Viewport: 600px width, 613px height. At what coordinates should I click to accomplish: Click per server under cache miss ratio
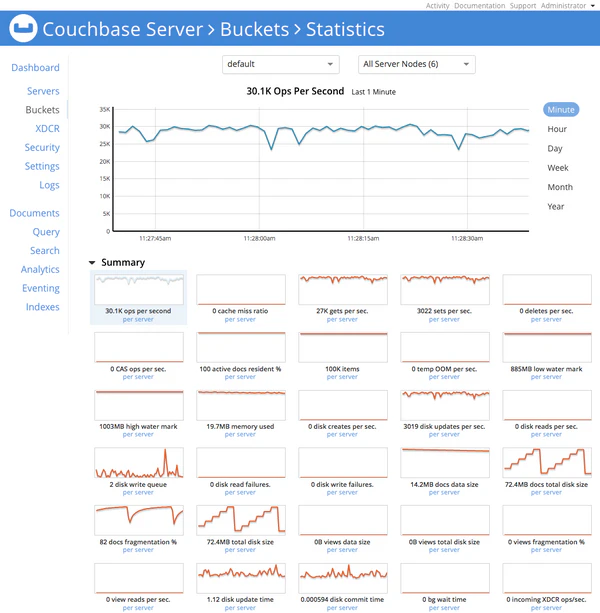click(x=240, y=320)
